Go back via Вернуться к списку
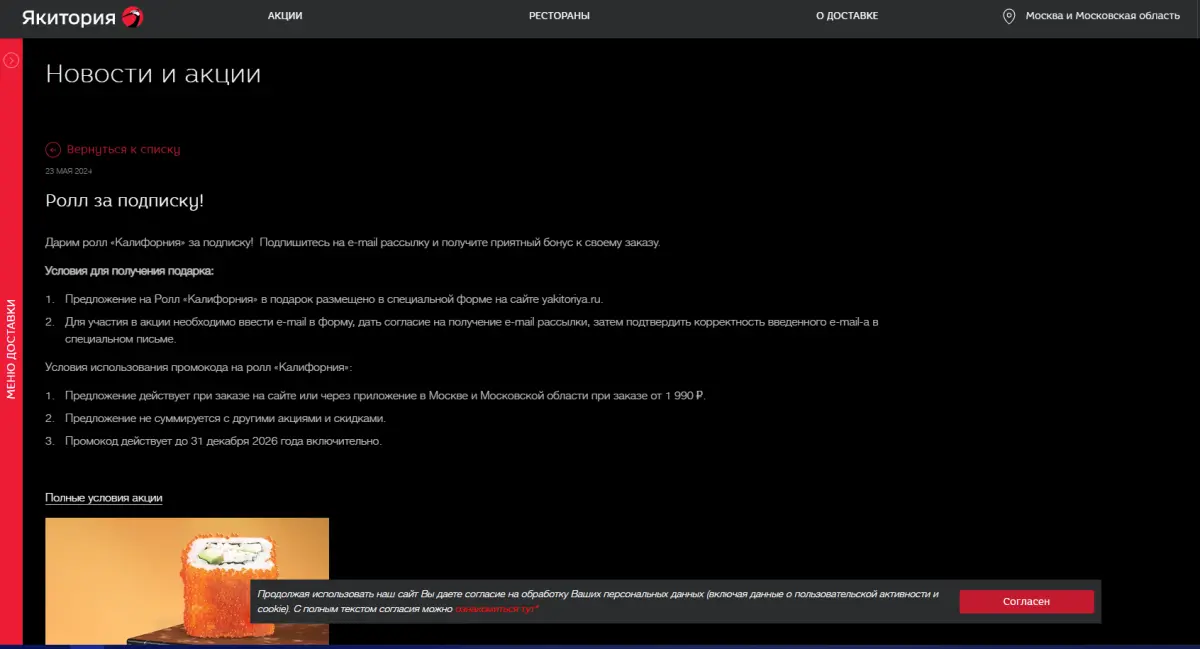Viewport: 1200px width, 649px height. pyautogui.click(x=123, y=150)
